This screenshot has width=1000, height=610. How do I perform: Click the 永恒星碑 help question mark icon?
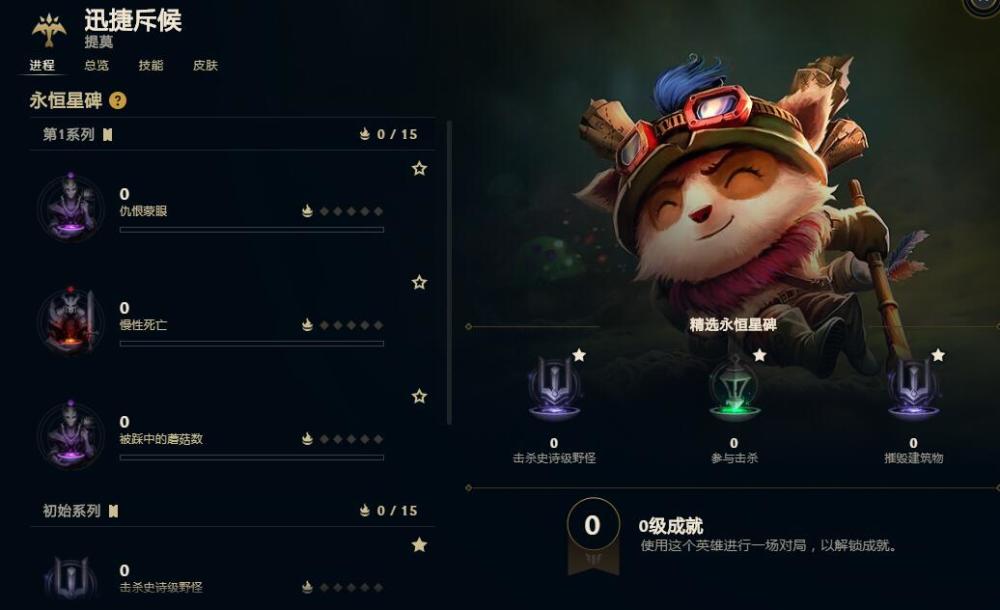118,100
